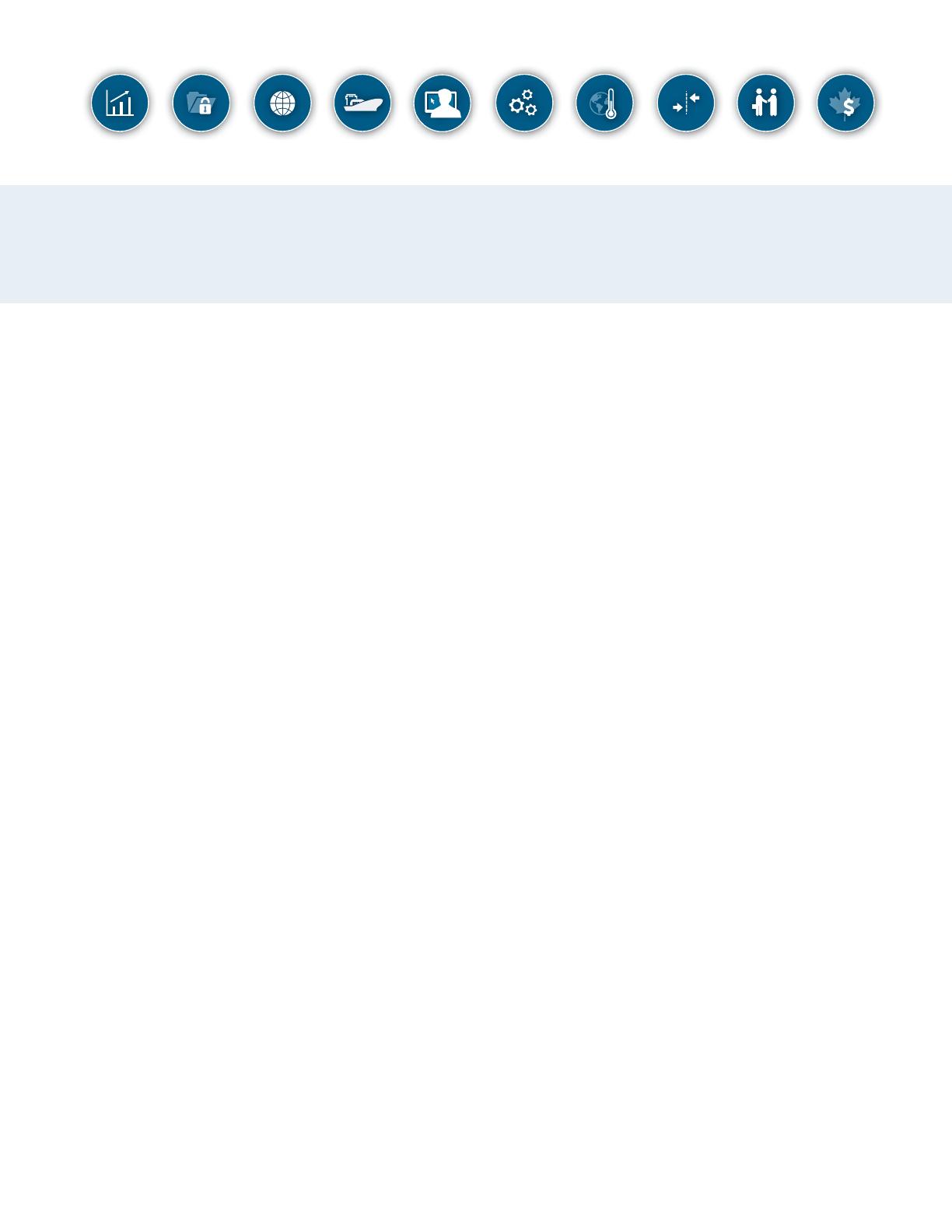Select the Canadian dollar leaf circle
Screen dimensions: 952x1232
846,103
